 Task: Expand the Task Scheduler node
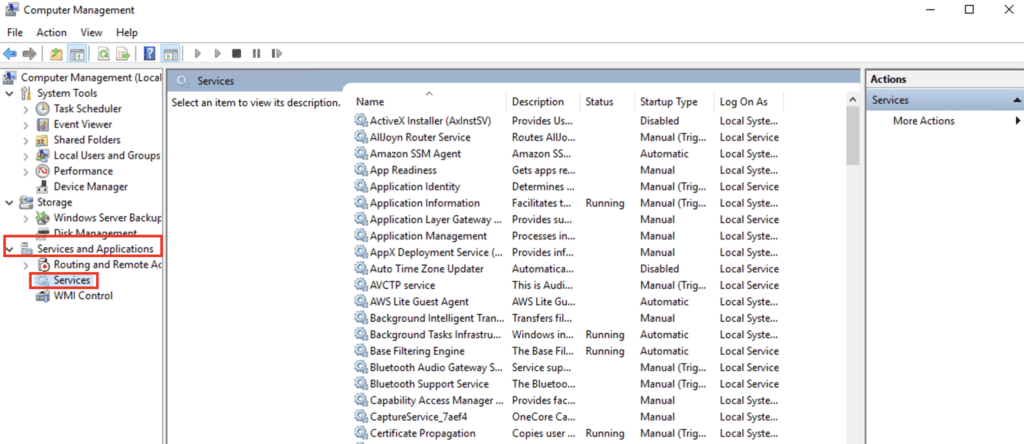[26, 109]
